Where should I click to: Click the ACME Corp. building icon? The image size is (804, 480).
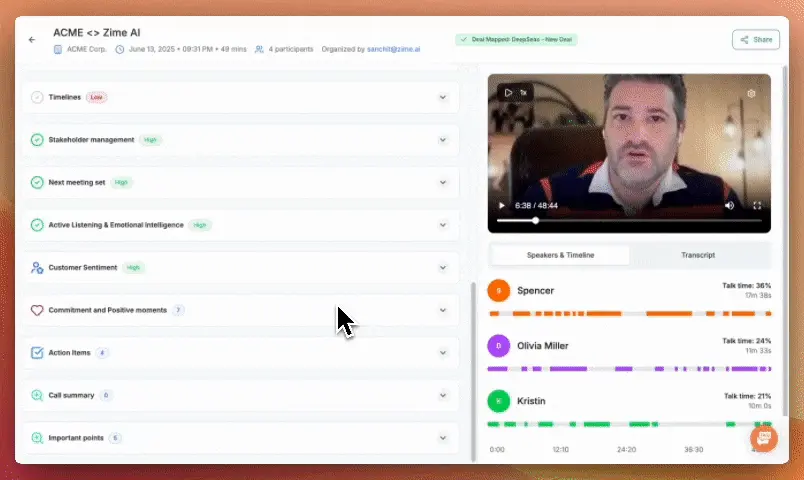[x=58, y=49]
